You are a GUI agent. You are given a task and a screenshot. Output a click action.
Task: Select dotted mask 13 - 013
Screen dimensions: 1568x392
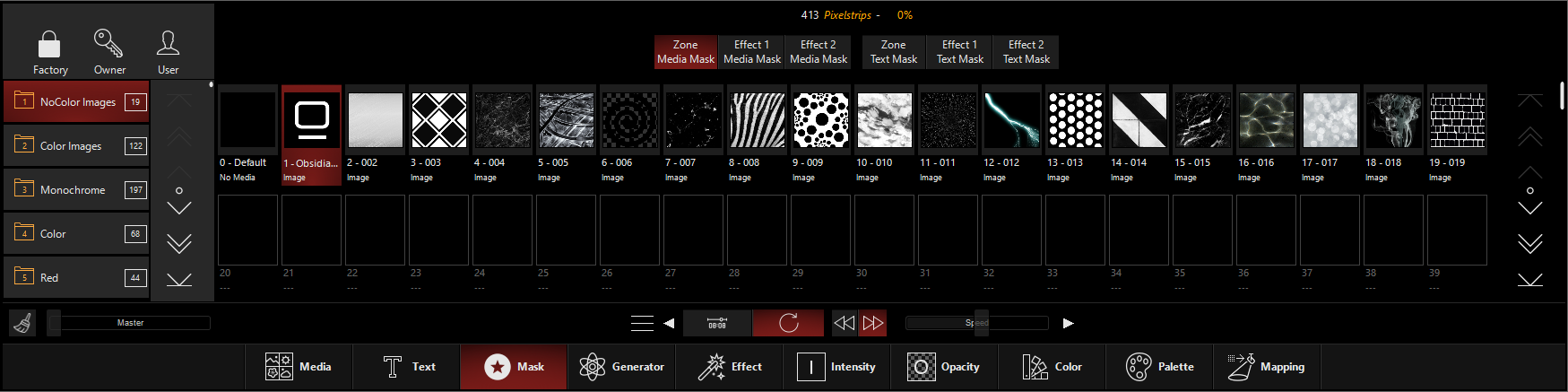coord(1076,135)
